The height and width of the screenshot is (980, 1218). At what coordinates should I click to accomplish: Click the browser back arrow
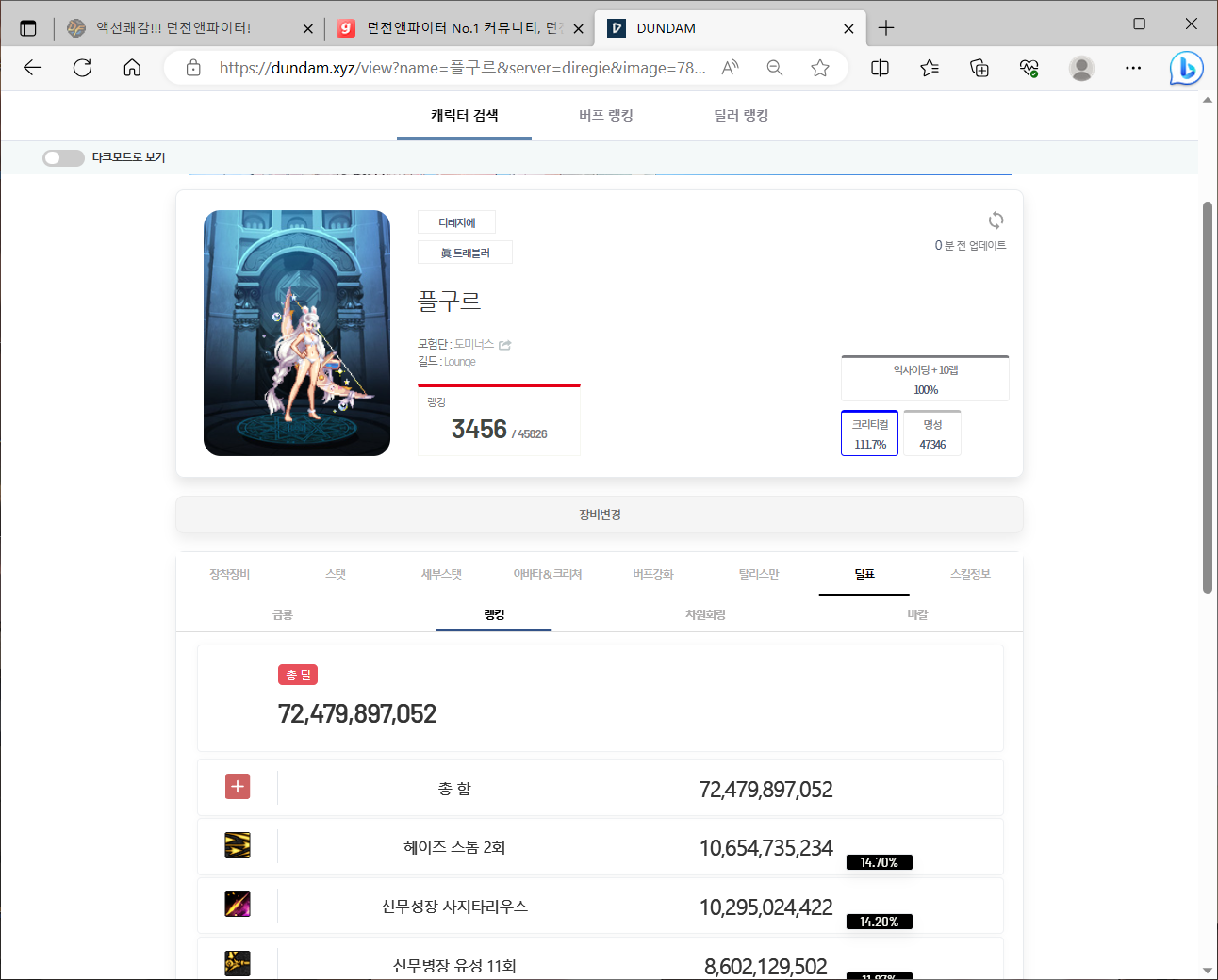tap(33, 68)
